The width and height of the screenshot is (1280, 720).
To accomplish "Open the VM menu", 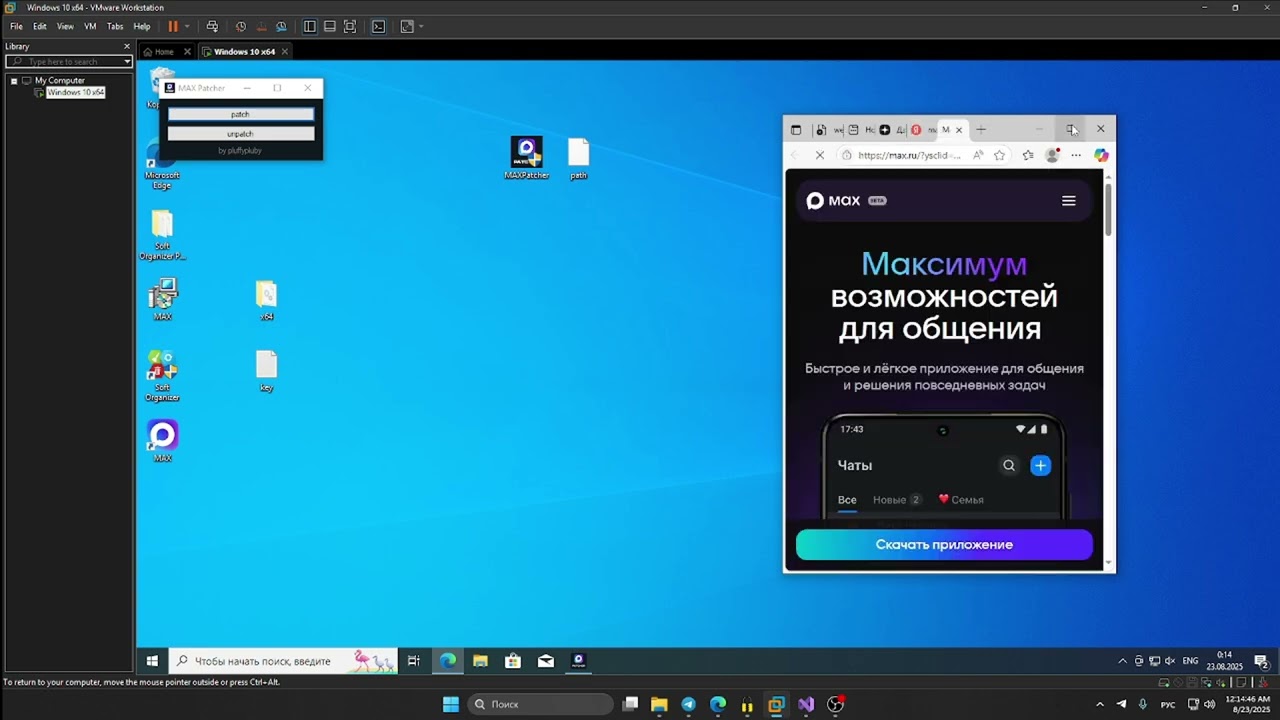I will [90, 27].
